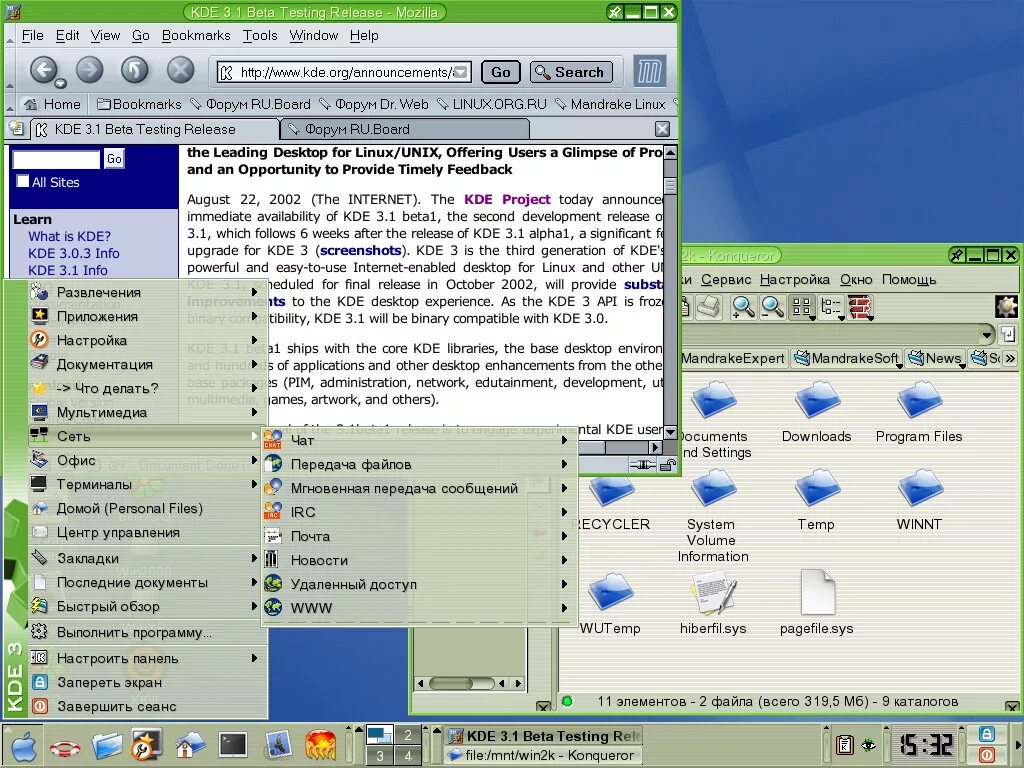Open the WINNT folder in Konqueror
1024x768 pixels.
(x=919, y=488)
